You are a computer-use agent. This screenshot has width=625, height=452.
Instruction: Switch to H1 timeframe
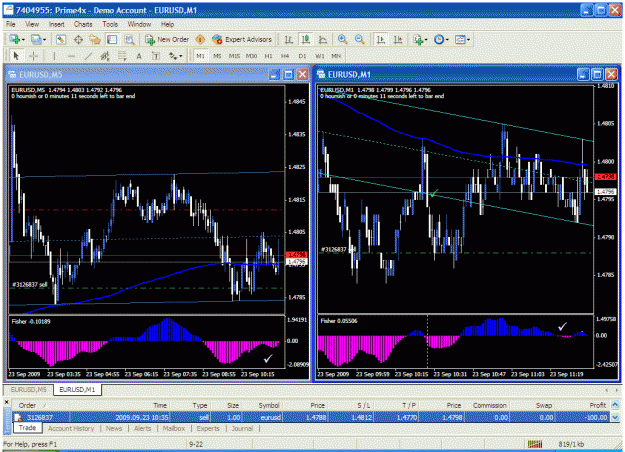click(x=268, y=56)
